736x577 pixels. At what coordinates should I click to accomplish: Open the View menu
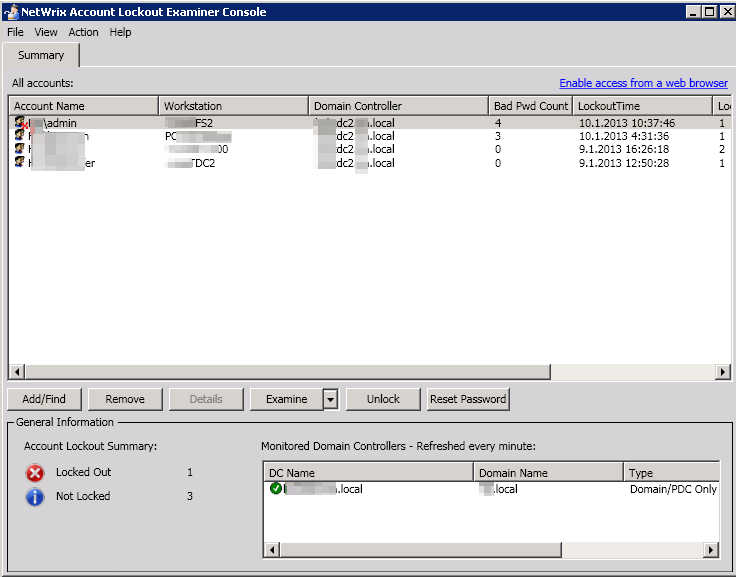46,32
